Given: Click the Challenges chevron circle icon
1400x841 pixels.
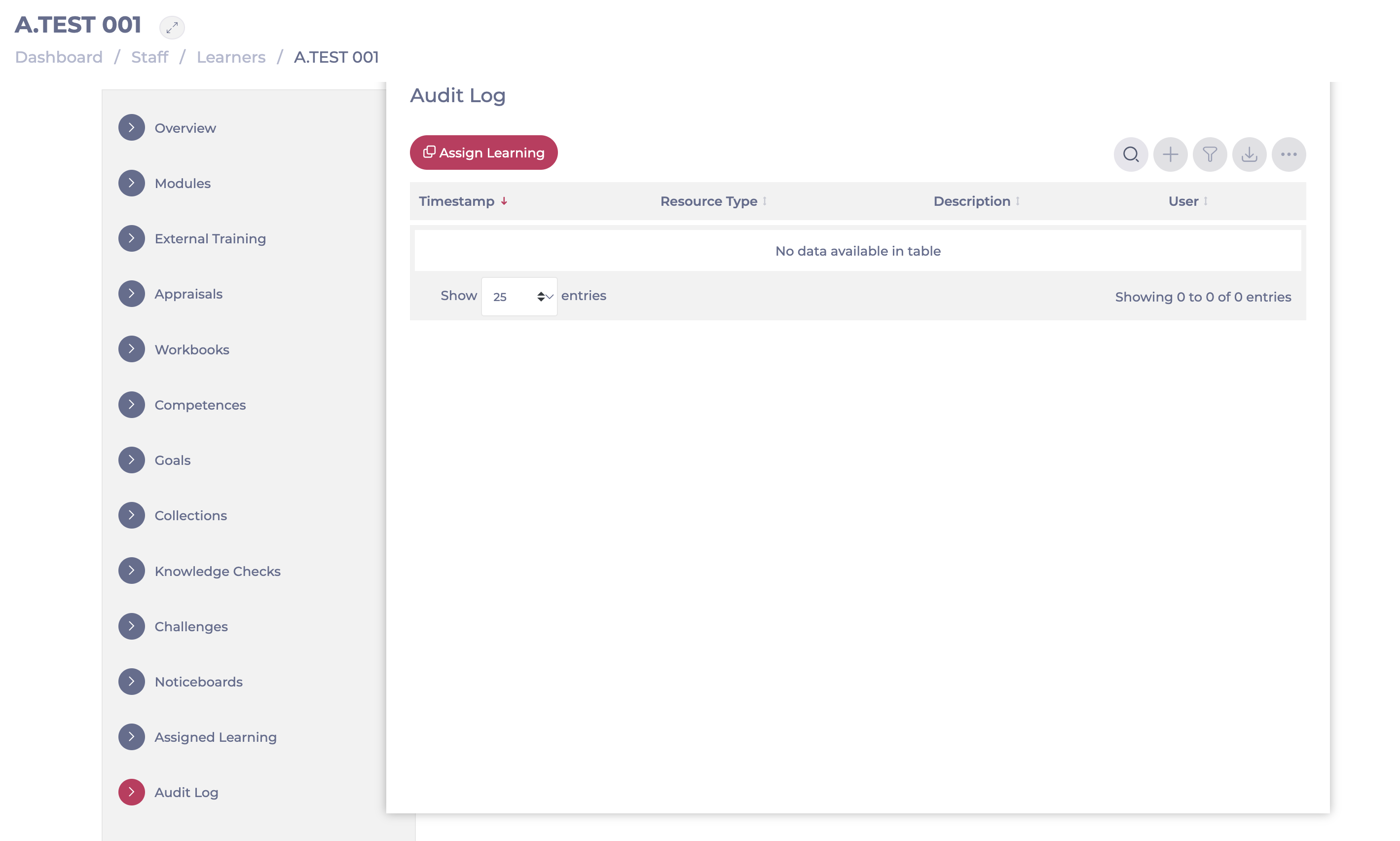Looking at the screenshot, I should tap(131, 626).
